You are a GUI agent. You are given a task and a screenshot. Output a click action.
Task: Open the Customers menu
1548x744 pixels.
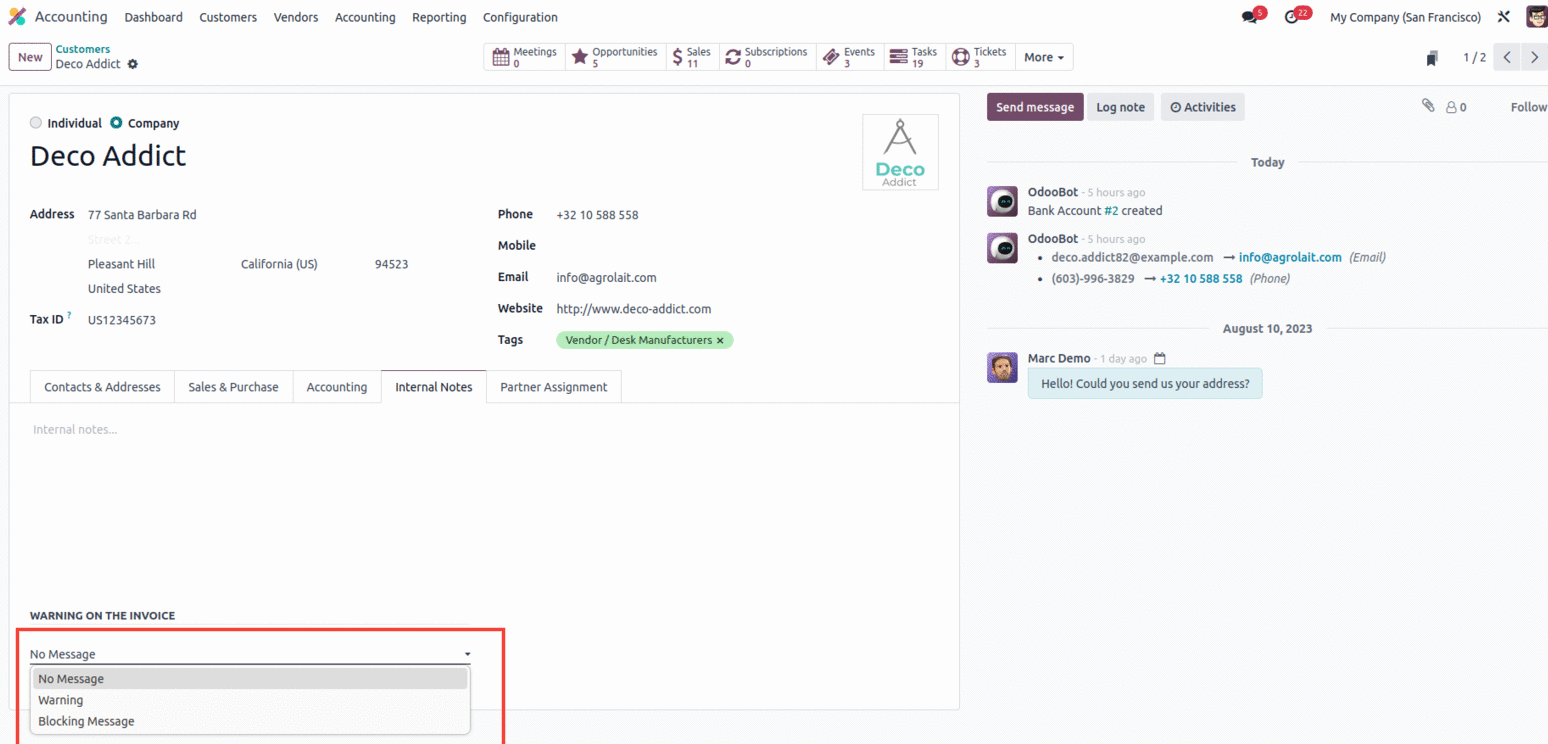point(228,17)
